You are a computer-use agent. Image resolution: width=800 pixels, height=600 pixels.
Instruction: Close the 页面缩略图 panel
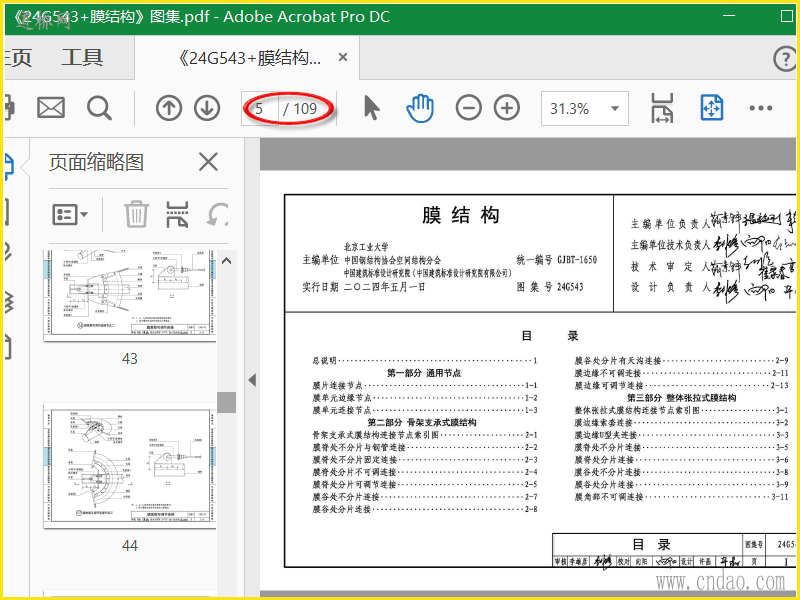(x=208, y=162)
